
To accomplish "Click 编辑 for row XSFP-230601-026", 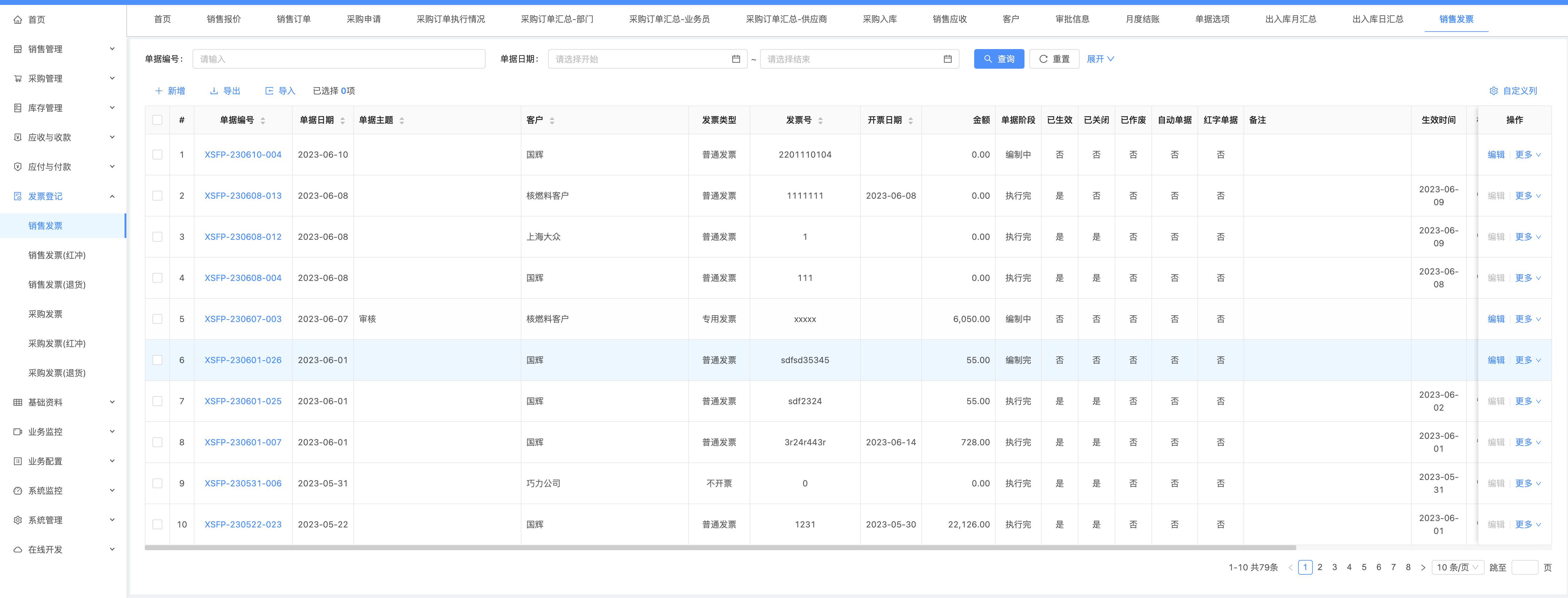I will (1496, 360).
